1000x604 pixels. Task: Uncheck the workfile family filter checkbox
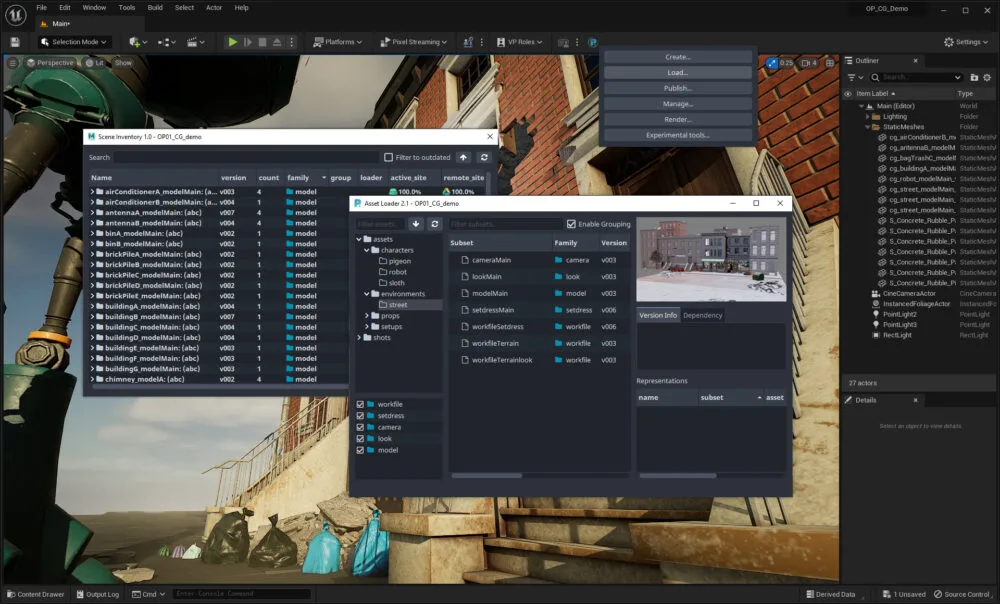(x=360, y=404)
